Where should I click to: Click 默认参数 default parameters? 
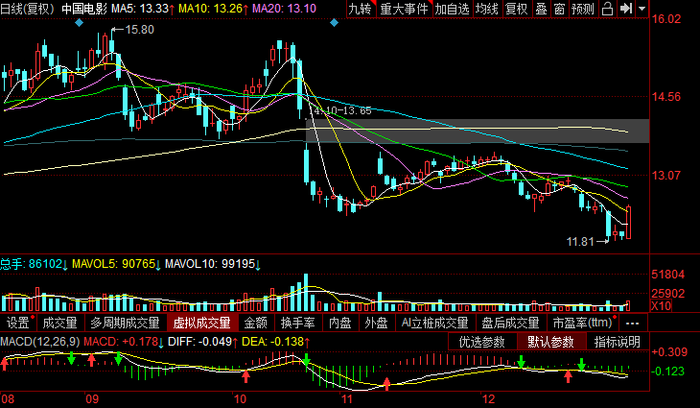coord(550,342)
